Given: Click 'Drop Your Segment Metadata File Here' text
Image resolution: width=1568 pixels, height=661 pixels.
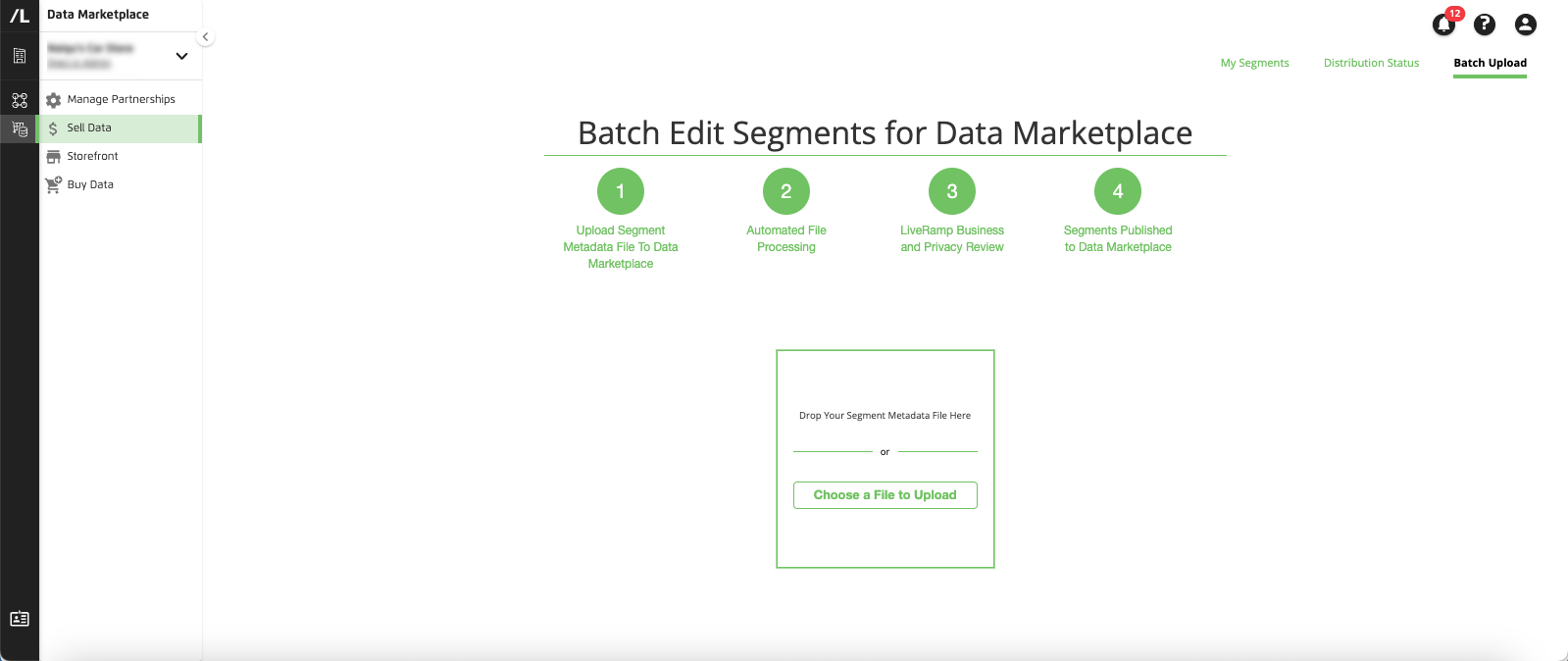Looking at the screenshot, I should click(x=885, y=416).
